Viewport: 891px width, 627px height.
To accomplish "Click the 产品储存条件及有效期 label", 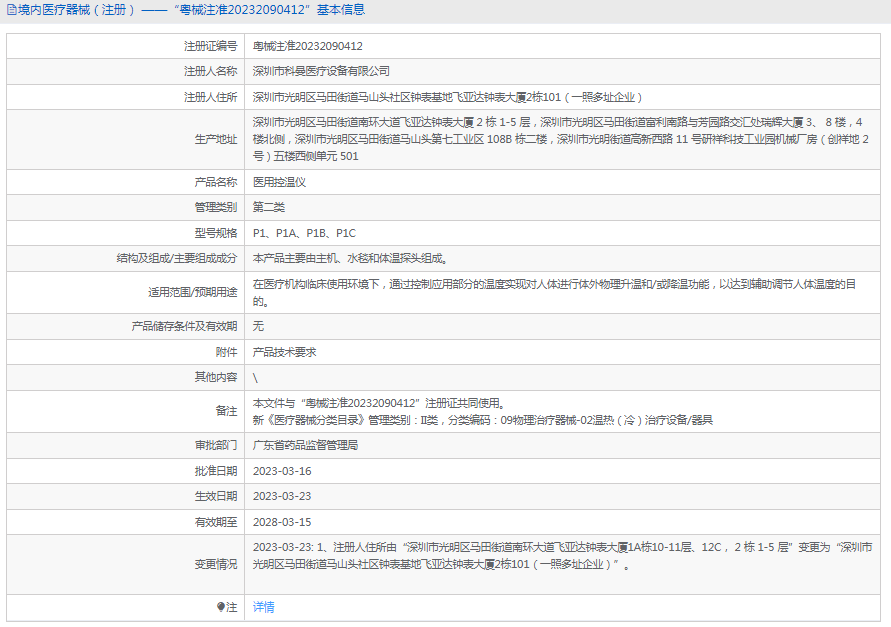I will [184, 326].
